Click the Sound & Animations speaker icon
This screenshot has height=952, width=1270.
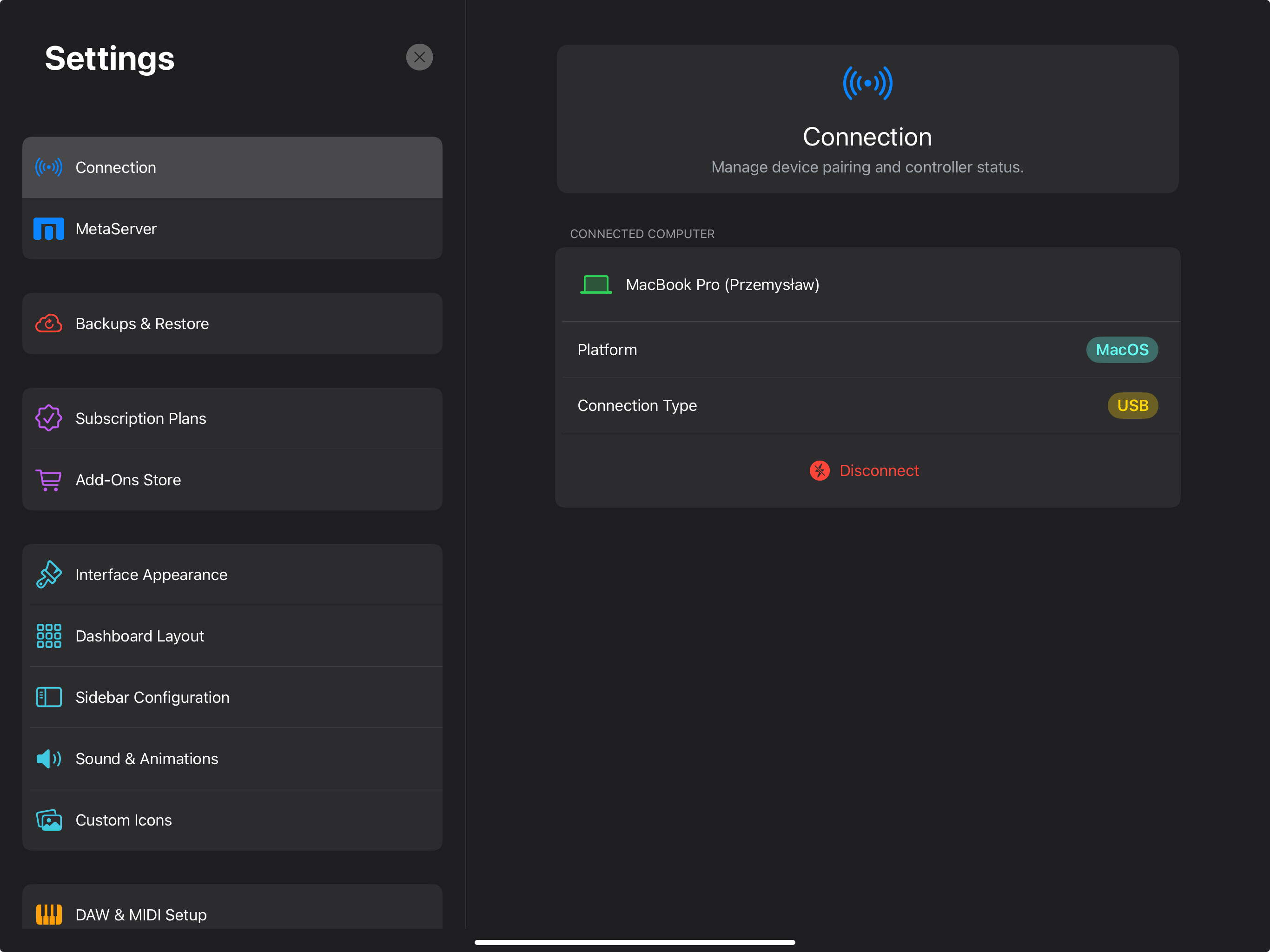point(49,759)
